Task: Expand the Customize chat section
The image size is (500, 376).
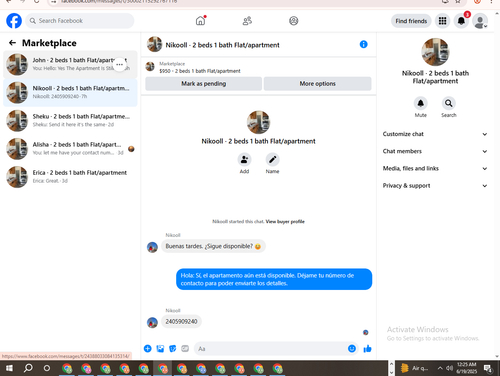Action: [435, 134]
